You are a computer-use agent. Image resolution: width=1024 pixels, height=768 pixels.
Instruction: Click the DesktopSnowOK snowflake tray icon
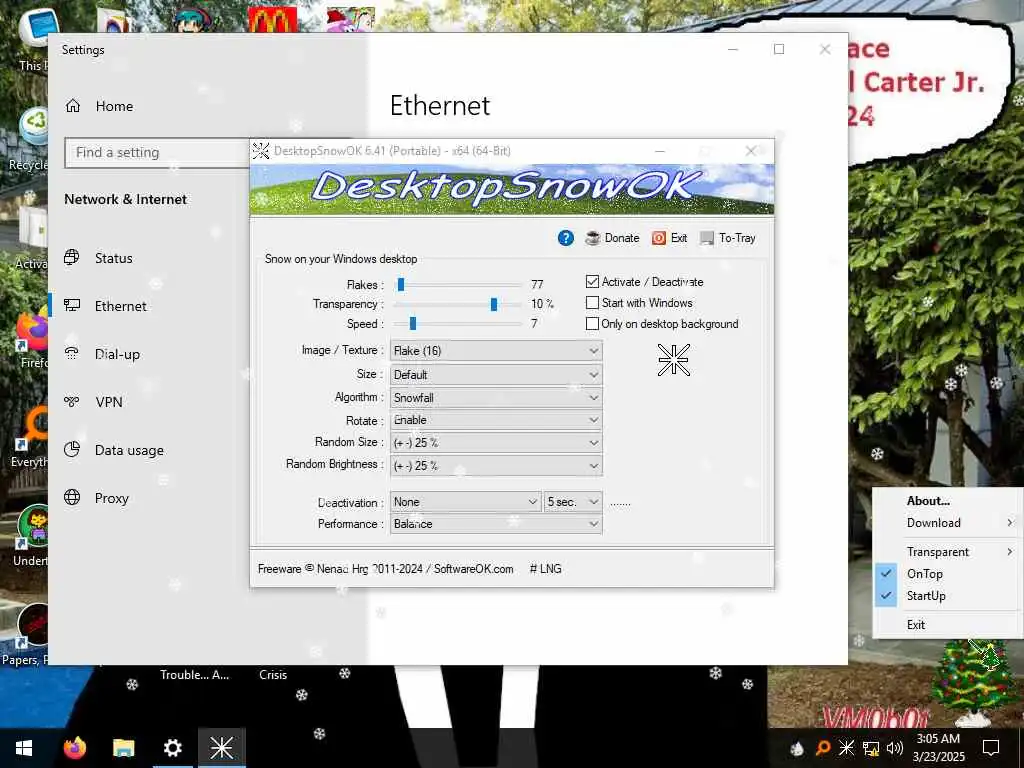pyautogui.click(x=846, y=748)
